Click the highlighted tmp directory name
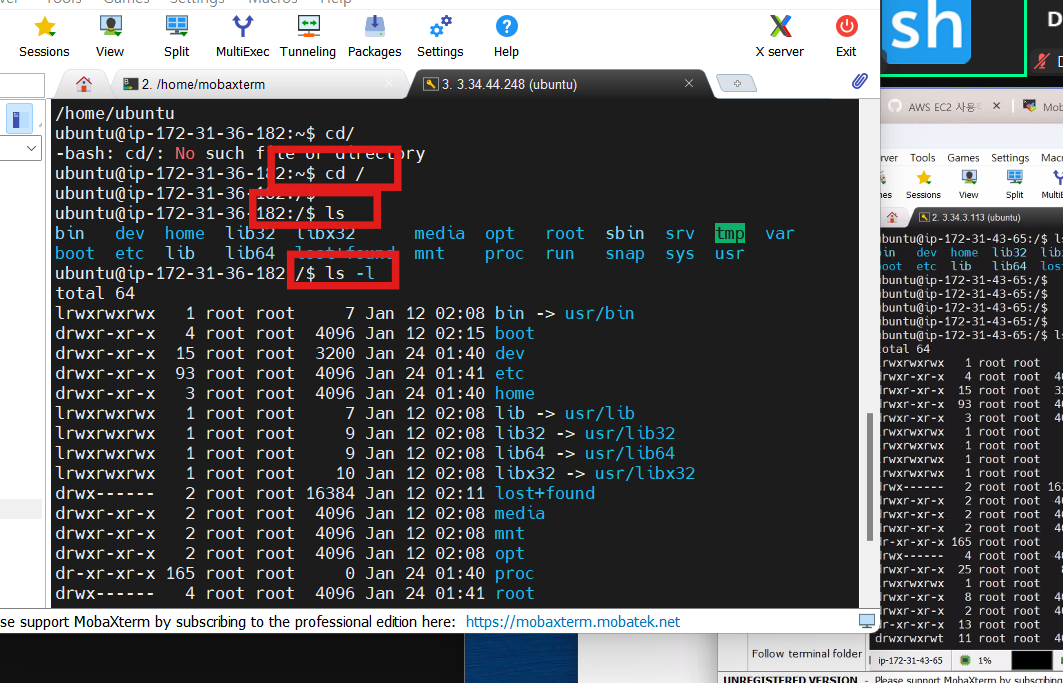The image size is (1063, 683). [729, 233]
